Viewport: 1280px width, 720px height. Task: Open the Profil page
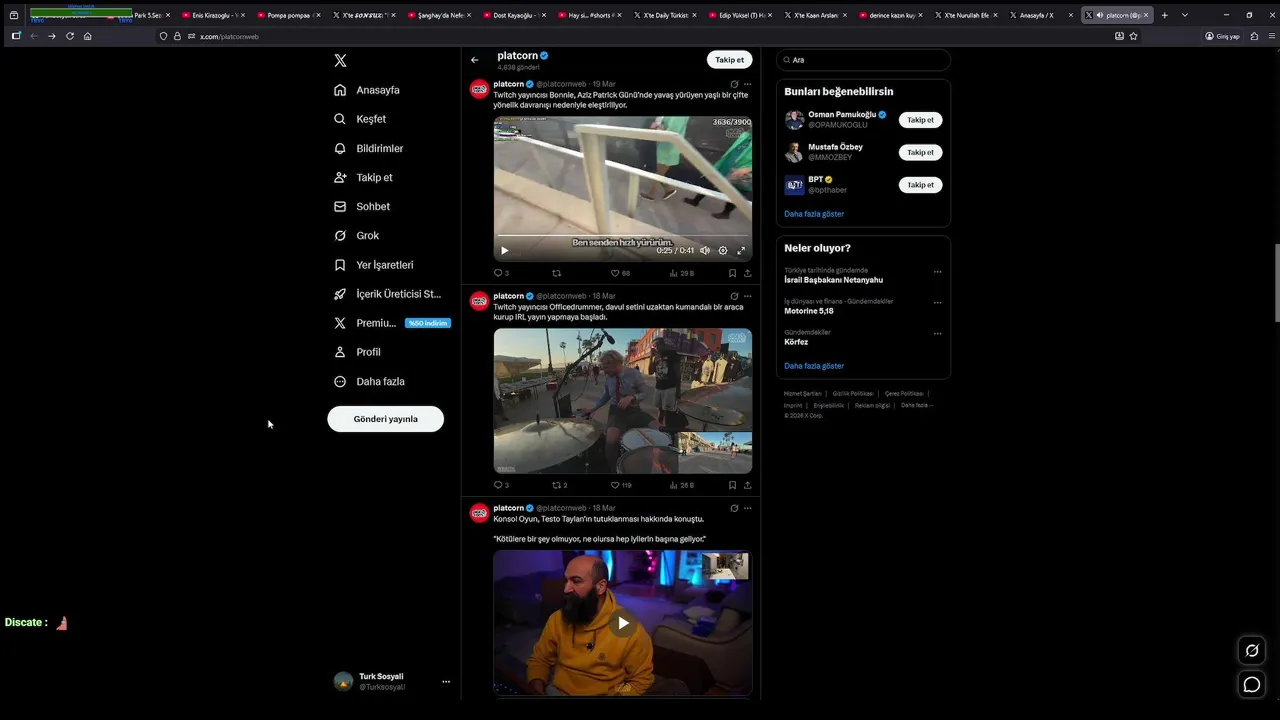pos(357,352)
